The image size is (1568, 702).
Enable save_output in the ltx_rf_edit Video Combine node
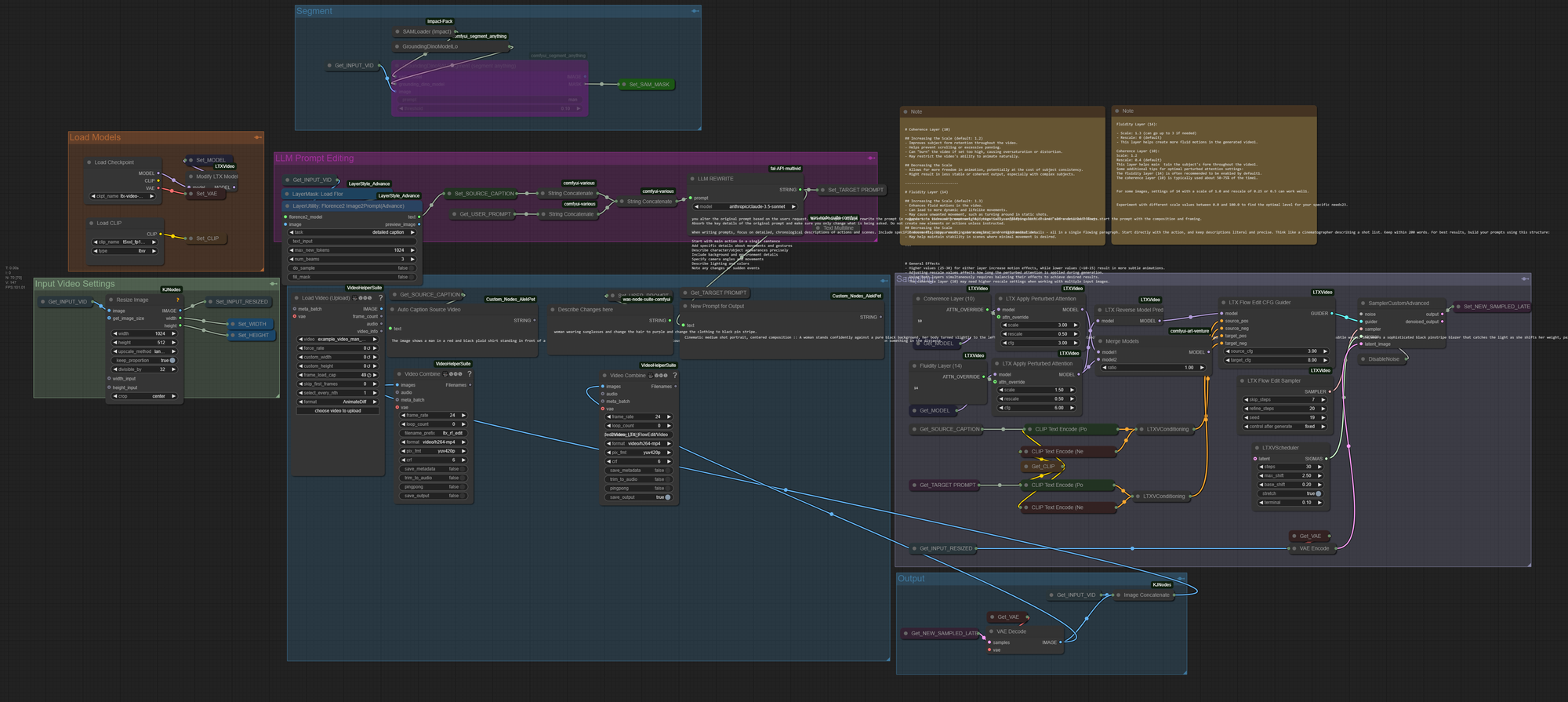click(x=434, y=496)
